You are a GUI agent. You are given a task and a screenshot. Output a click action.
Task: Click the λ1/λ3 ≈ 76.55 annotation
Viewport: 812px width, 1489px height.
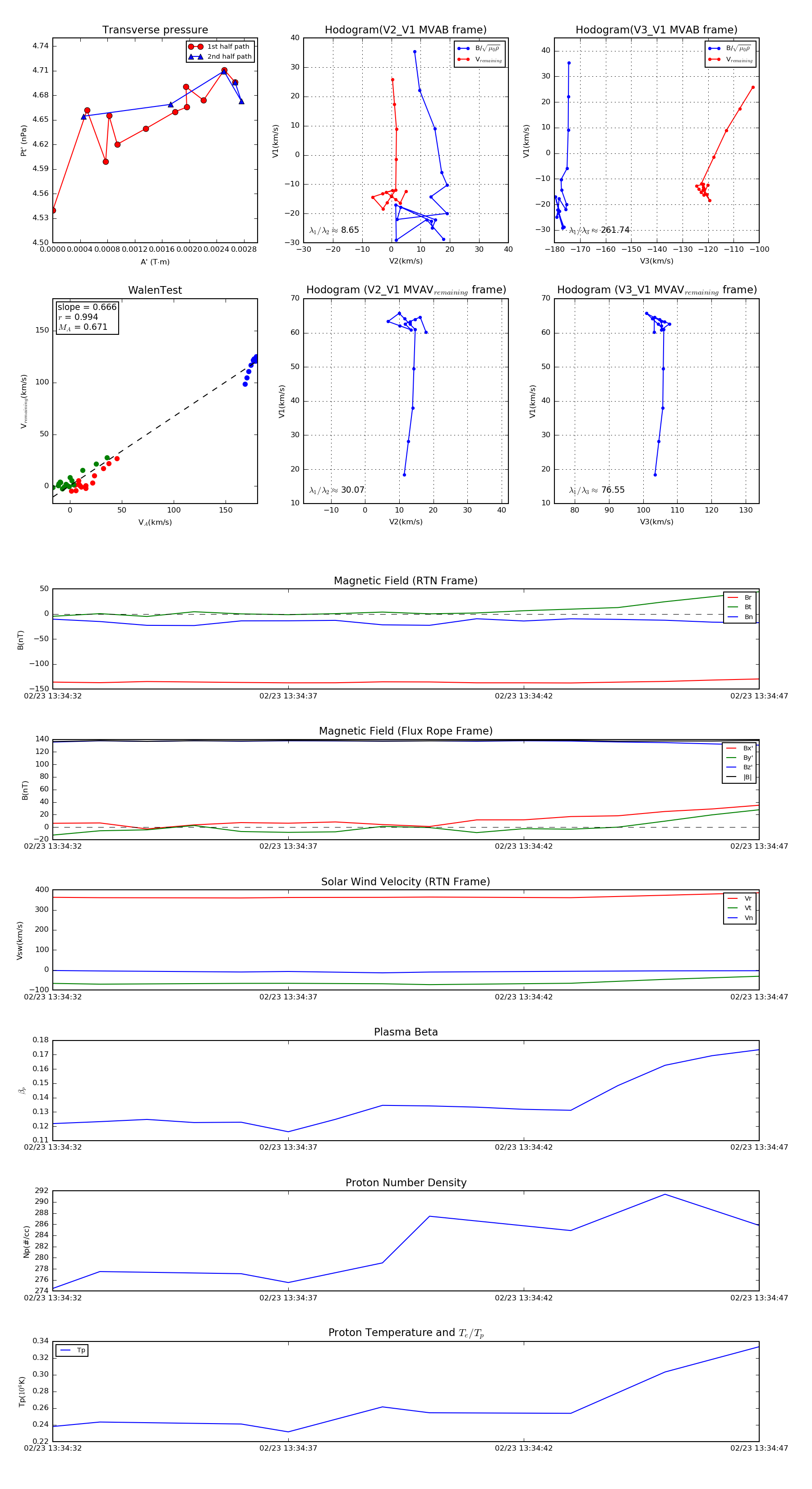coord(597,490)
